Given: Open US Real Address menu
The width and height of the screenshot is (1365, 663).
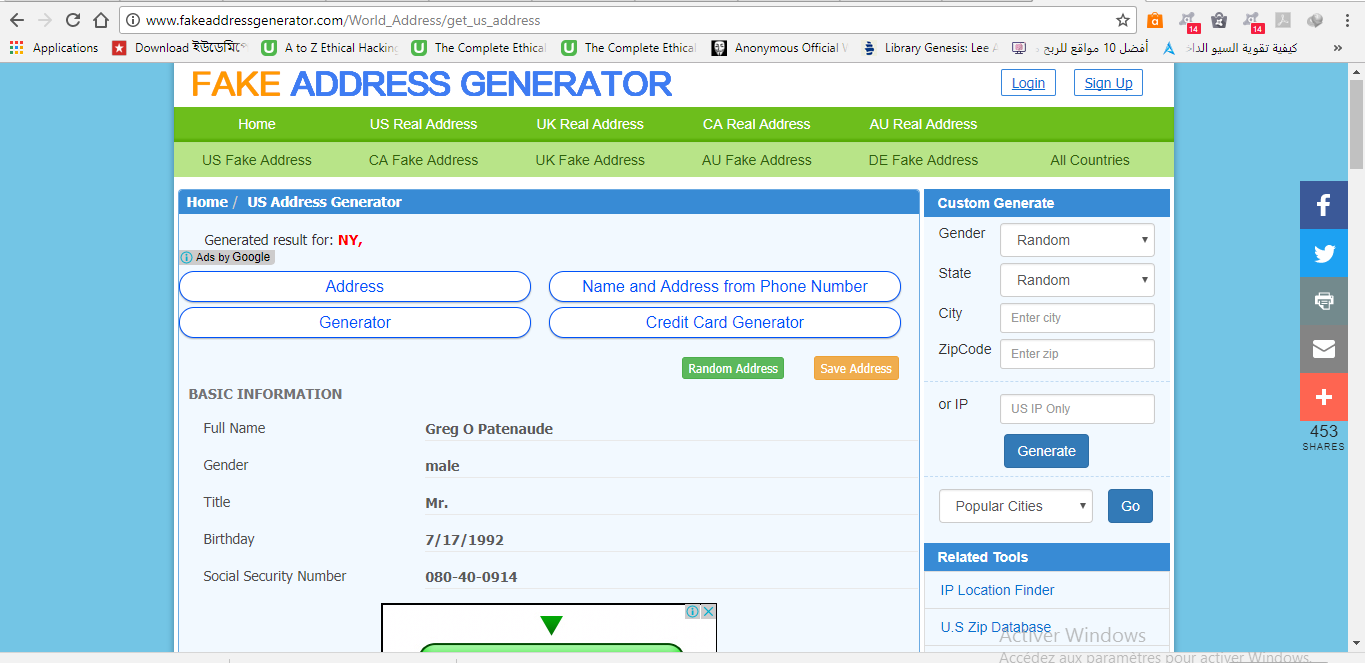Looking at the screenshot, I should pyautogui.click(x=424, y=124).
